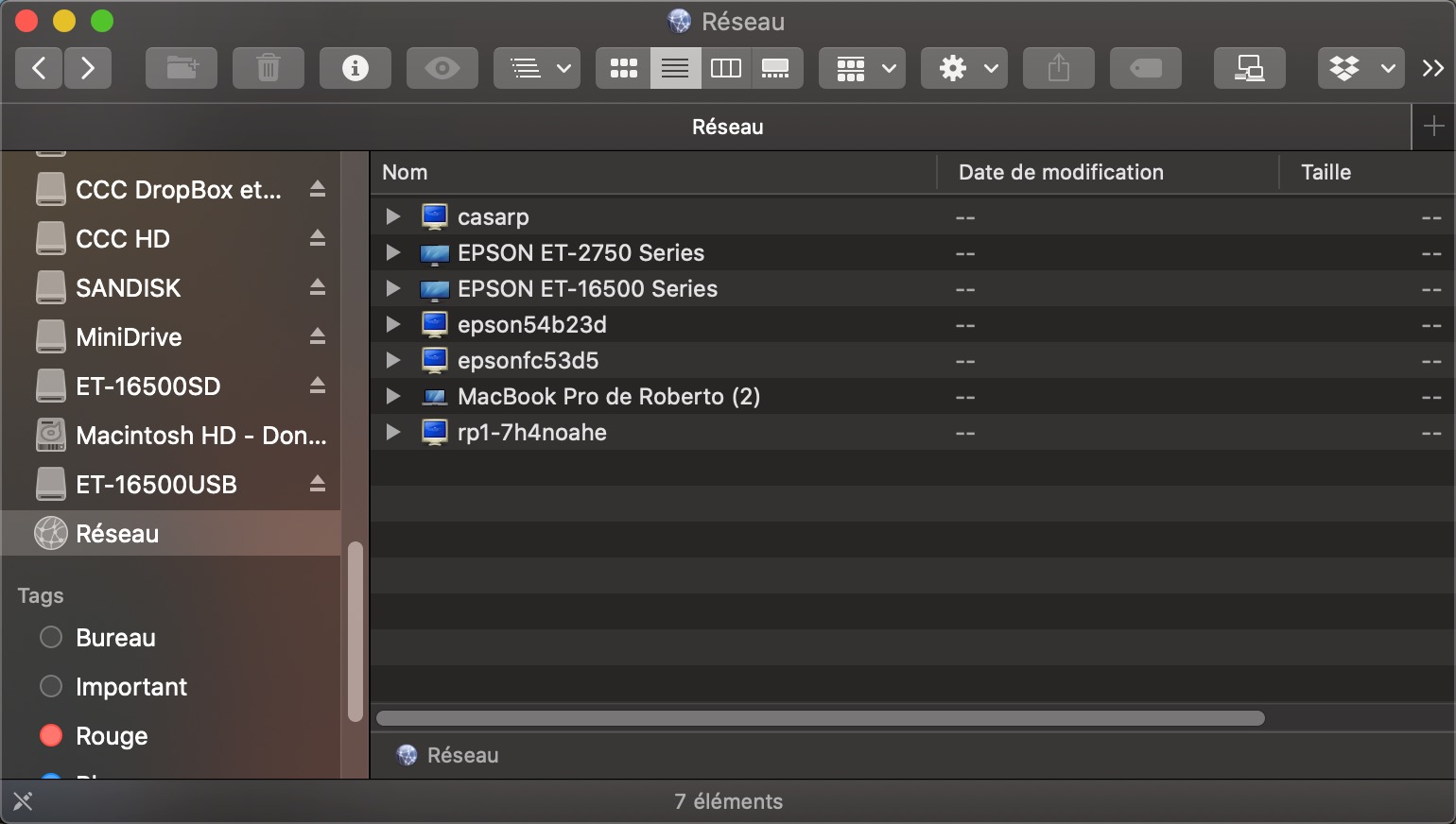Add a new tab with plus button

coord(1433,127)
